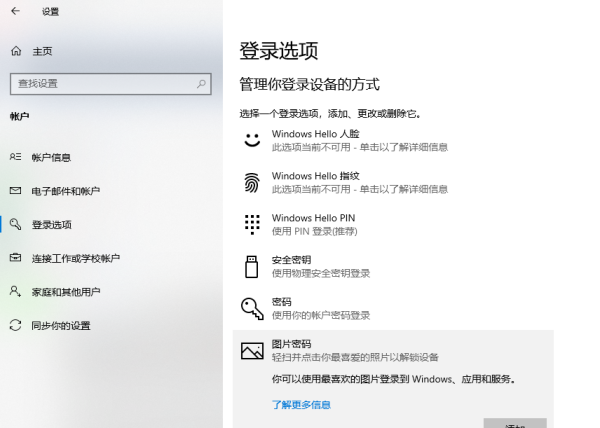Expand the 安全密钥 option
The image size is (600, 428).
click(393, 267)
